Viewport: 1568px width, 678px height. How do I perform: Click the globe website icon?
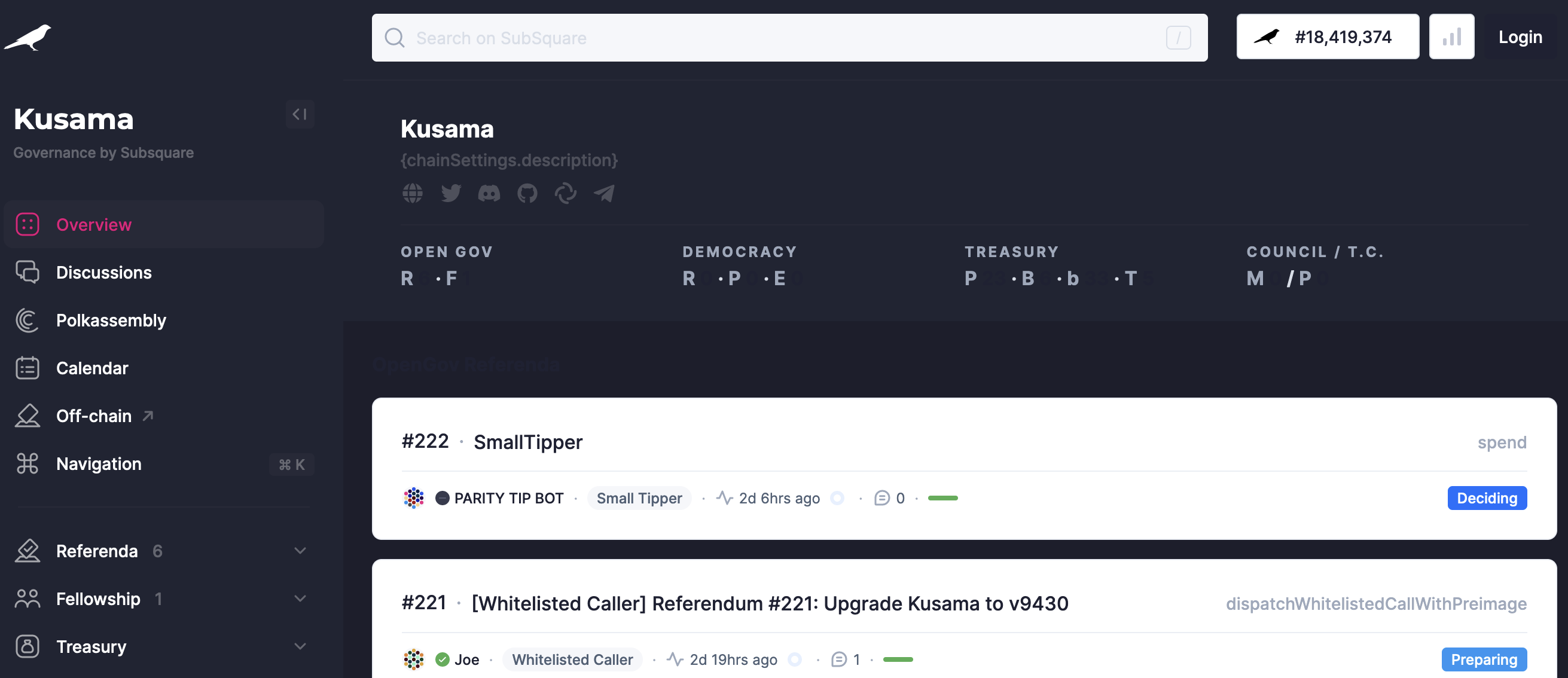[413, 194]
